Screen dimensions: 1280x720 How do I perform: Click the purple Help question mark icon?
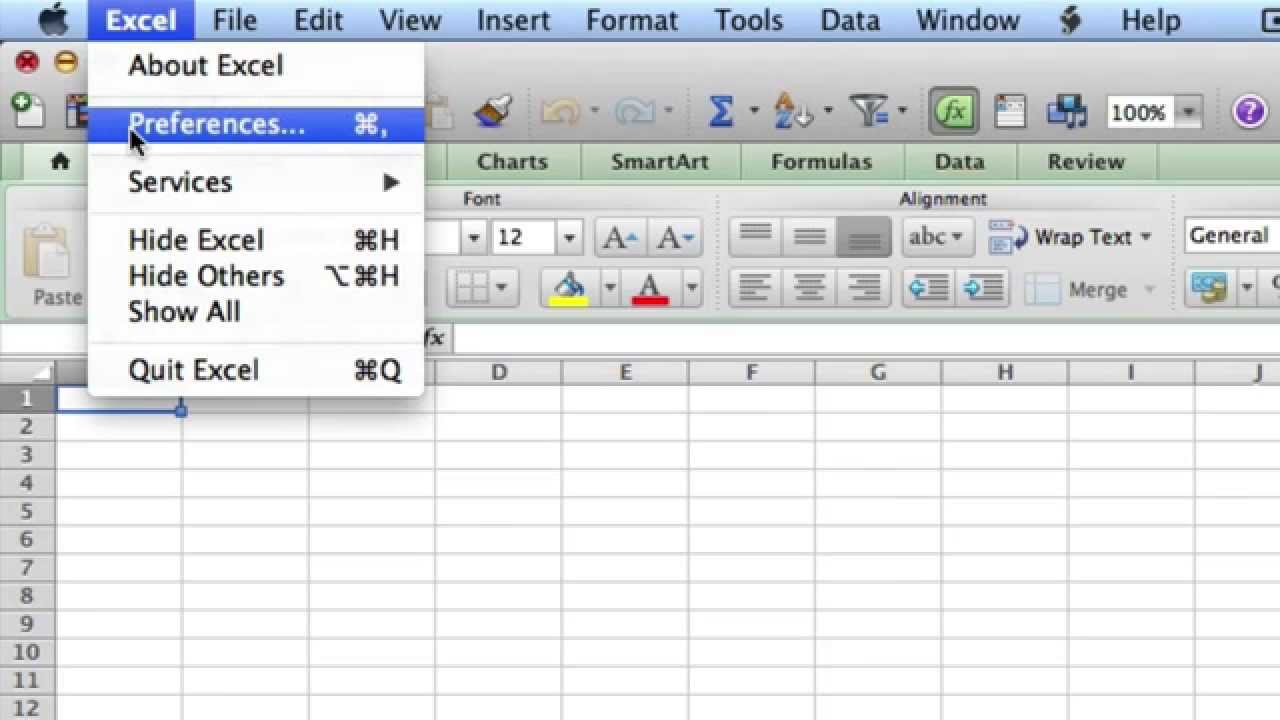click(1250, 112)
